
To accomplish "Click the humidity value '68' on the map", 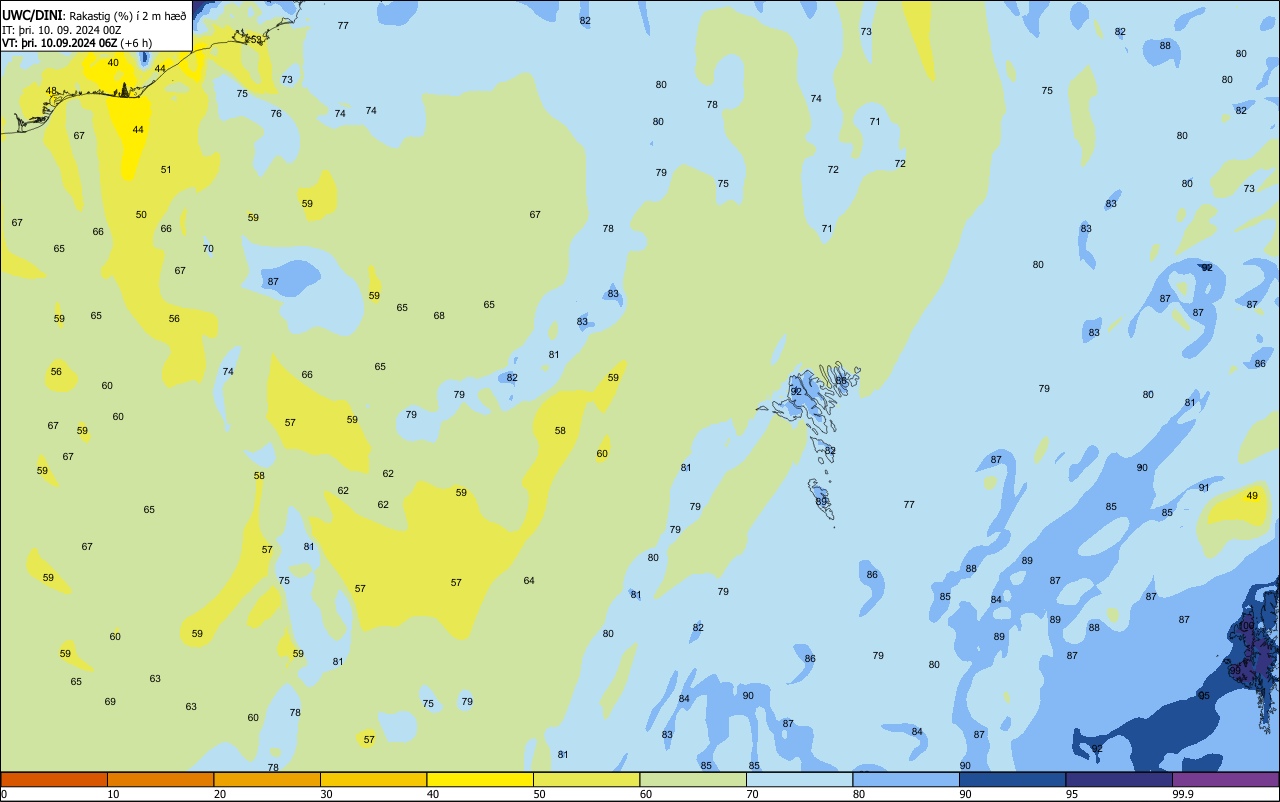I will click(x=439, y=316).
